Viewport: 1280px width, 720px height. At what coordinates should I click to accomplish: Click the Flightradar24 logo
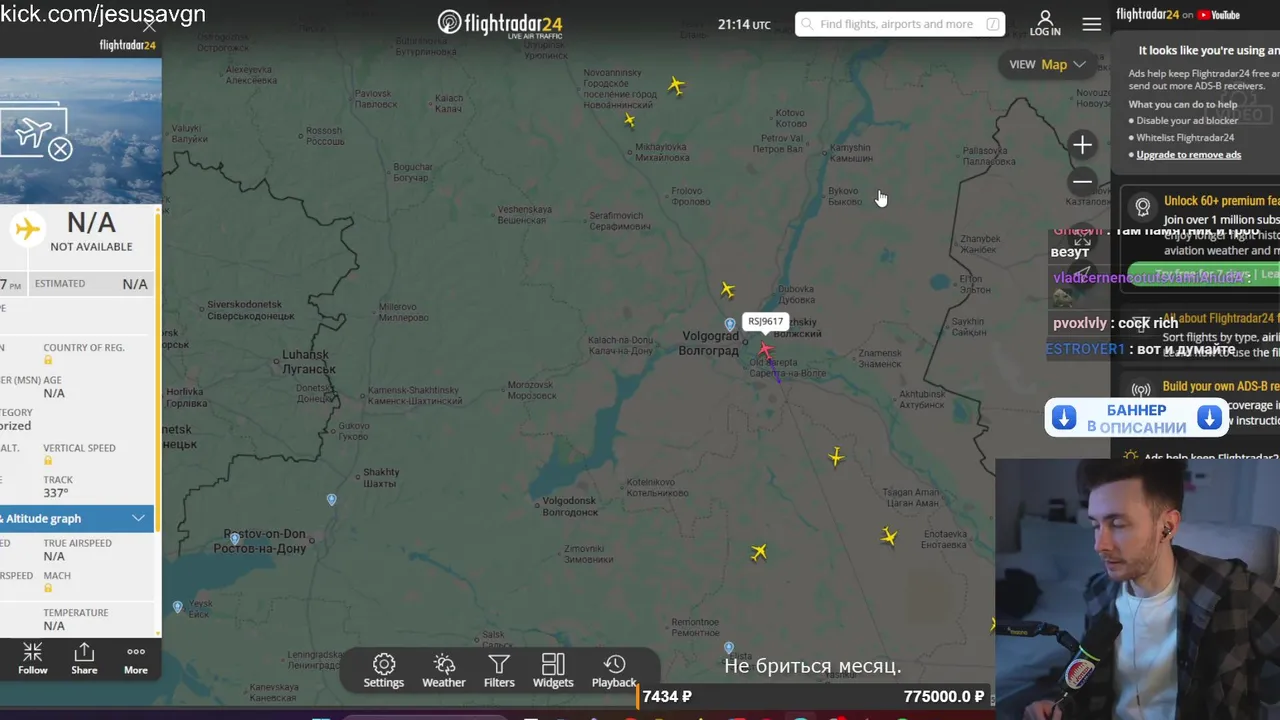[500, 23]
